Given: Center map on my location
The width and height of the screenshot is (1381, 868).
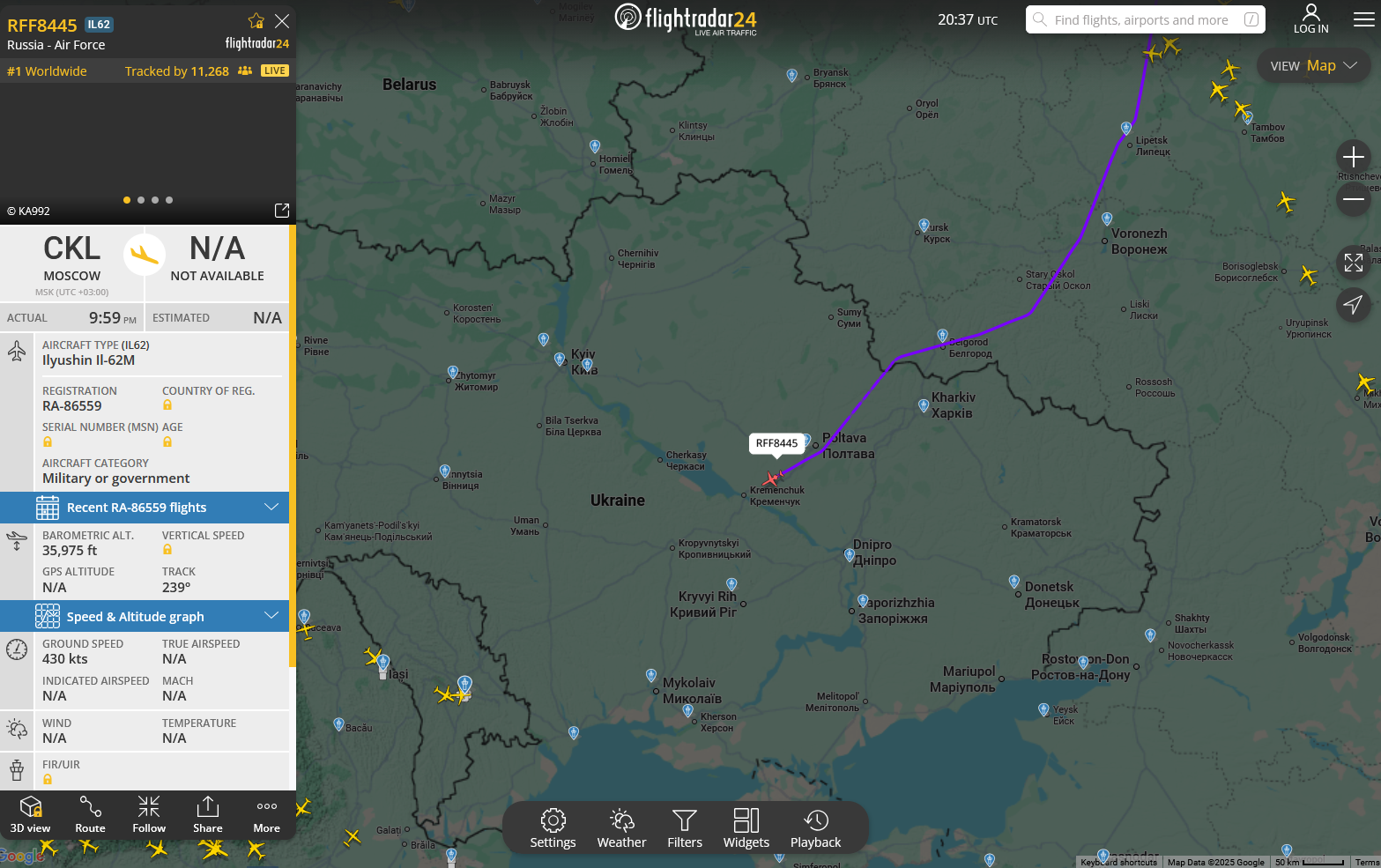Looking at the screenshot, I should (1354, 305).
